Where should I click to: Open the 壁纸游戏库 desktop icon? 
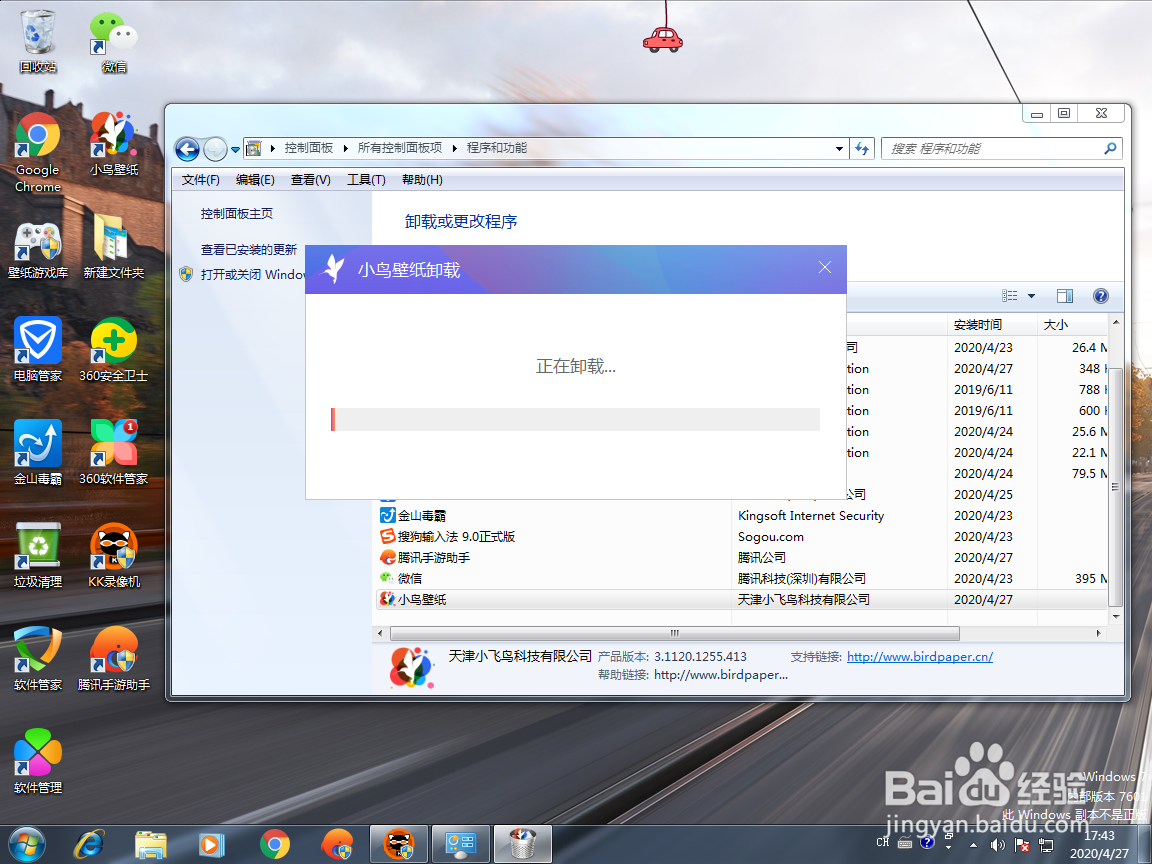click(38, 248)
